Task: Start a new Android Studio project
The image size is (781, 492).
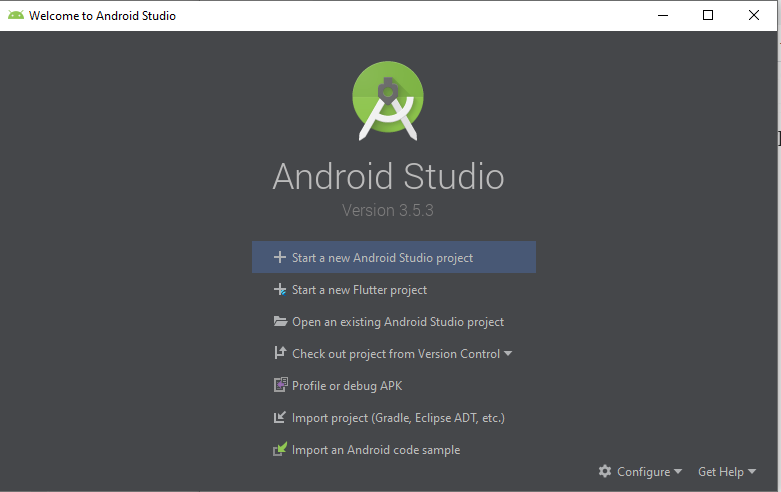Action: pyautogui.click(x=394, y=257)
